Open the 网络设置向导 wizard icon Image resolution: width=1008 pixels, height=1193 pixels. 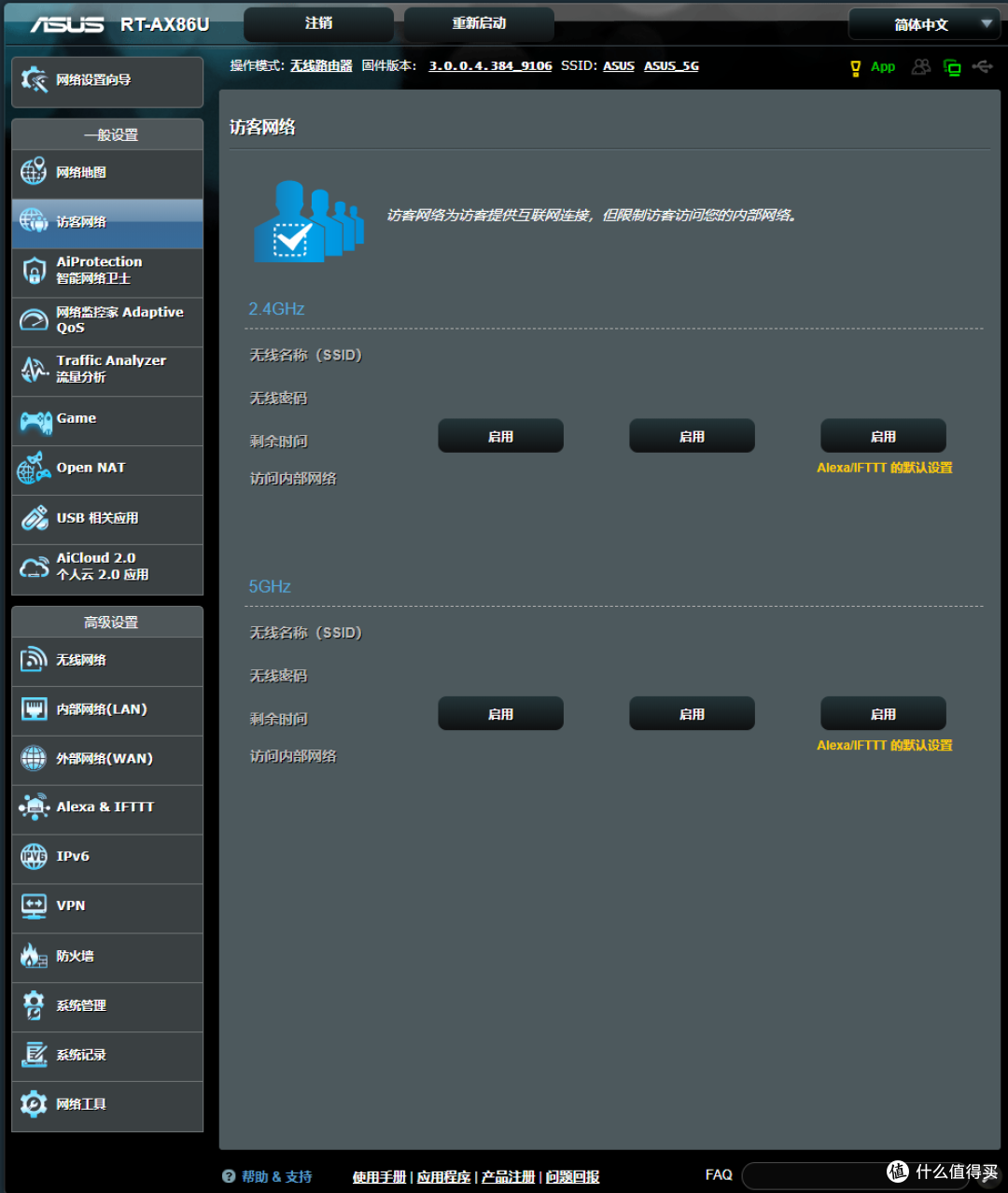click(35, 80)
